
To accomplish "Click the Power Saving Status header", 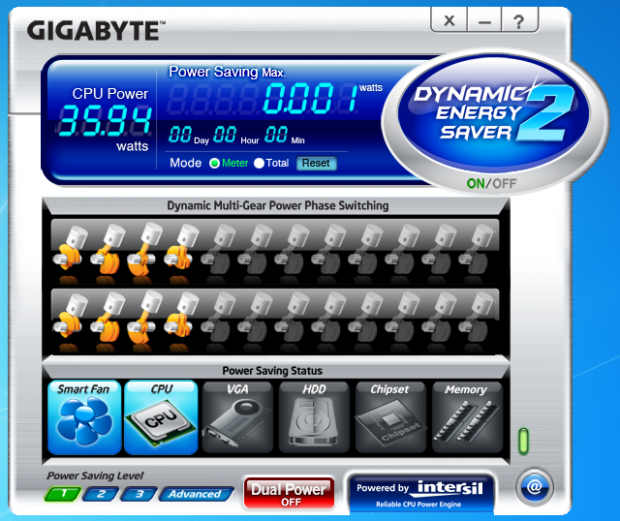I will pos(272,371).
